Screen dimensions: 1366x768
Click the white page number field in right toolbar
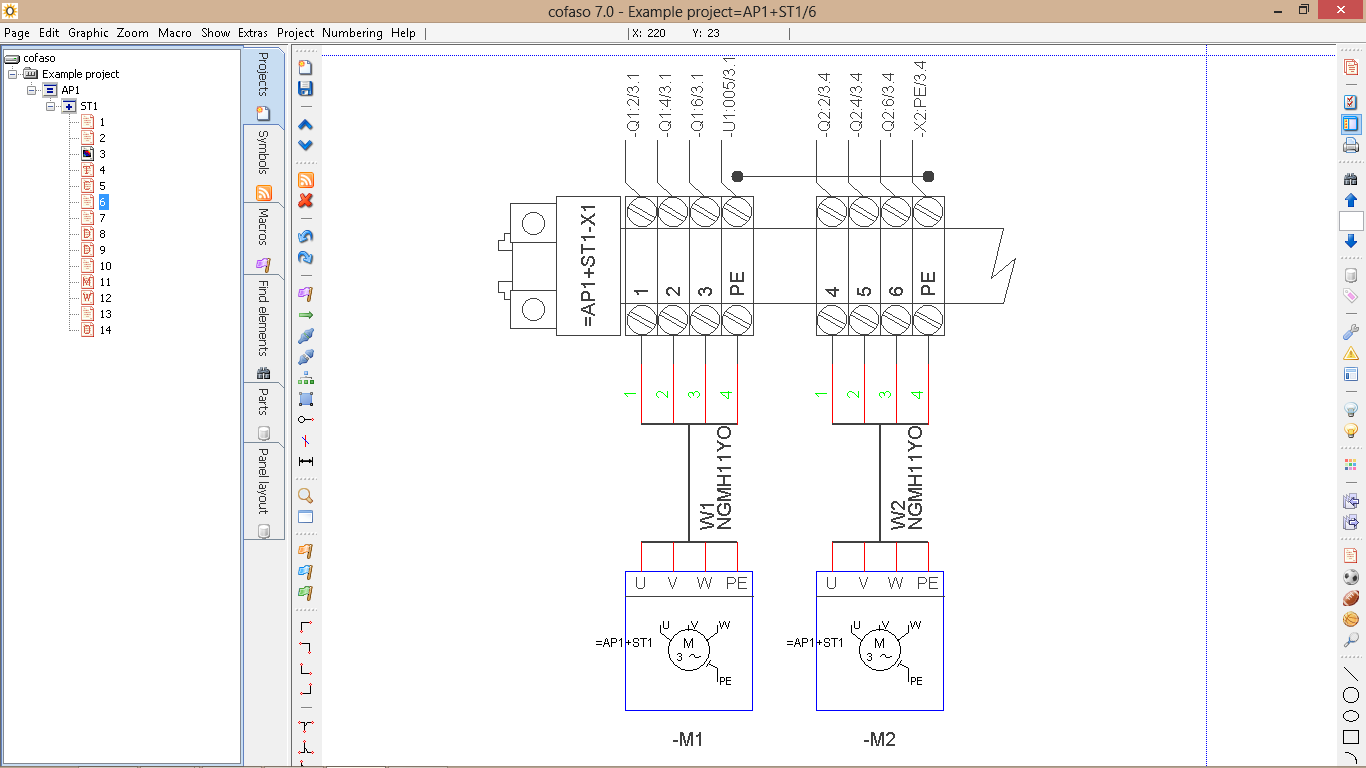(1351, 221)
